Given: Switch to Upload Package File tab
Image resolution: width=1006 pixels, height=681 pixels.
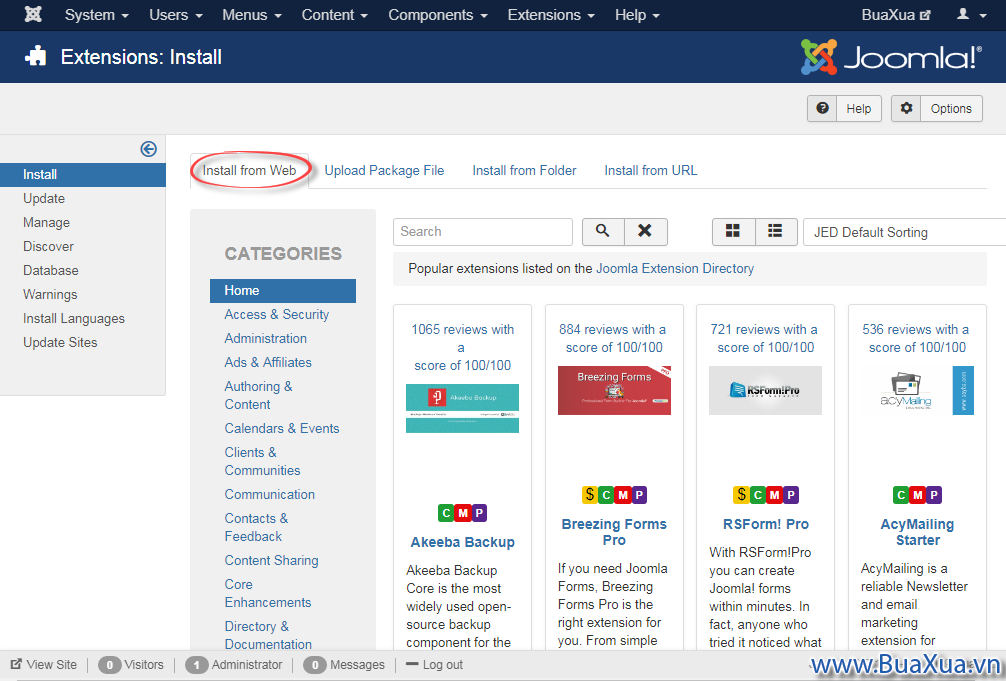Looking at the screenshot, I should [384, 170].
